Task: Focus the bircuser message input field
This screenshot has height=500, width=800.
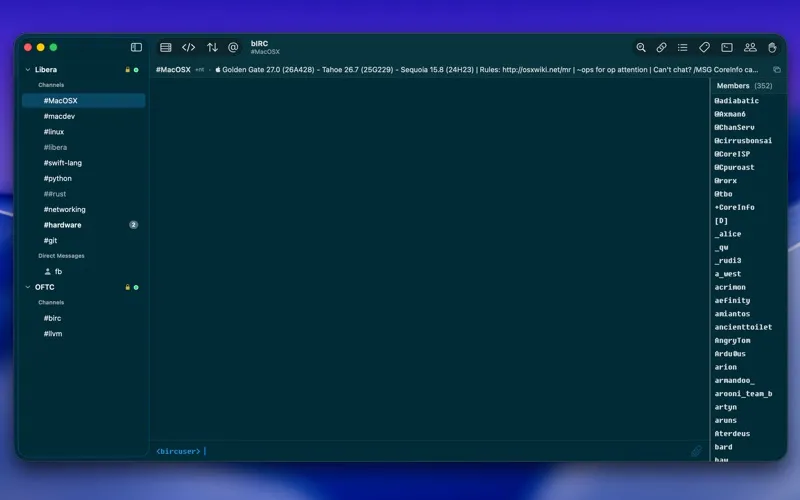Action: 429,451
